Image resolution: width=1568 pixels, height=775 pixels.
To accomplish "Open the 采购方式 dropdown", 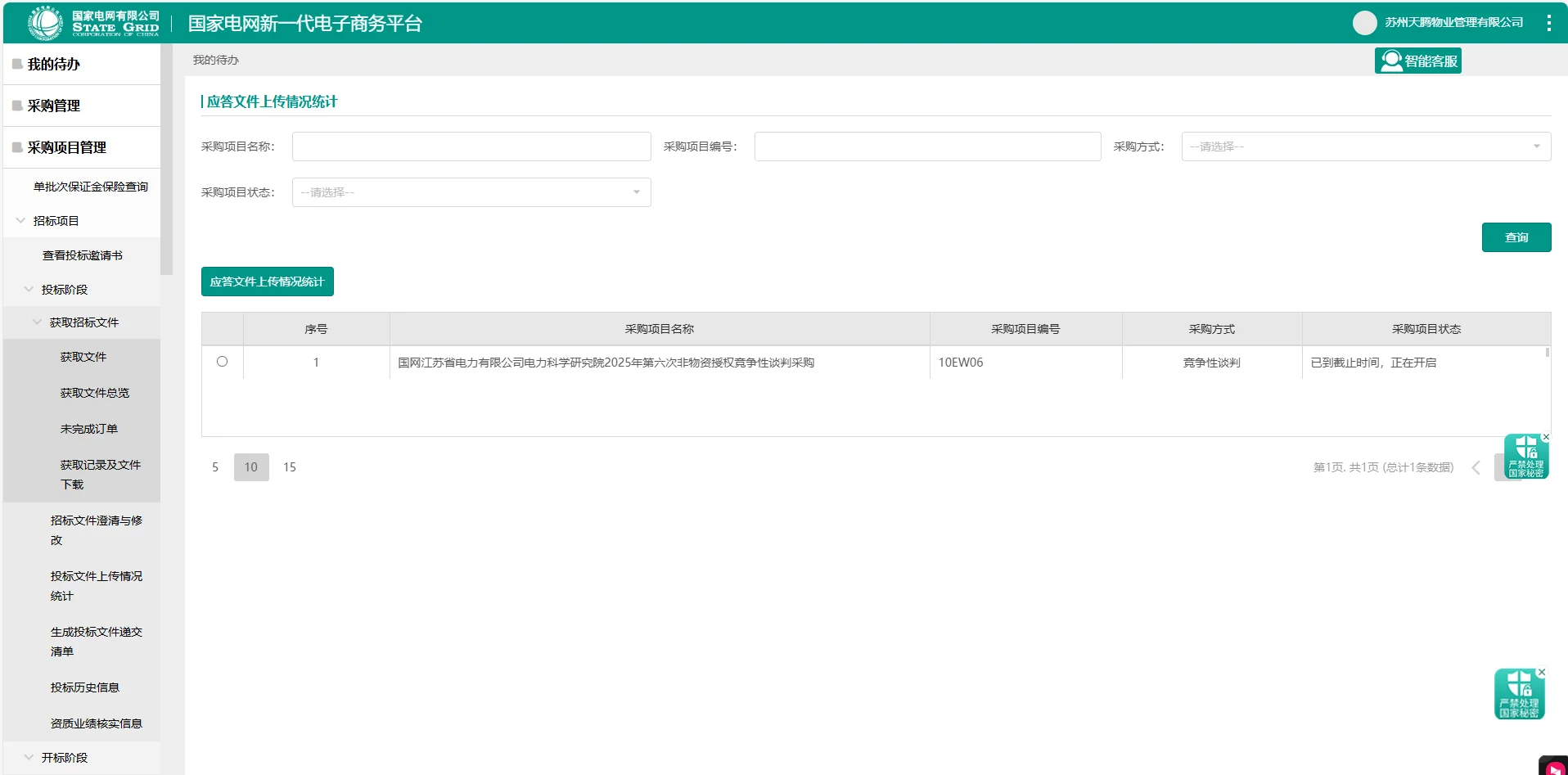I will point(1365,146).
